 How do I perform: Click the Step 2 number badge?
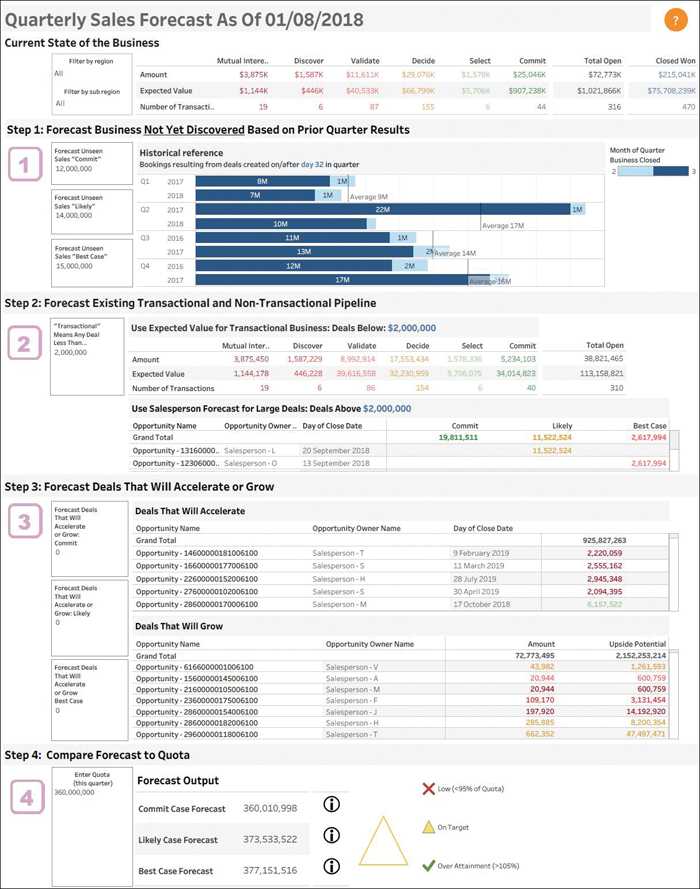pos(24,343)
